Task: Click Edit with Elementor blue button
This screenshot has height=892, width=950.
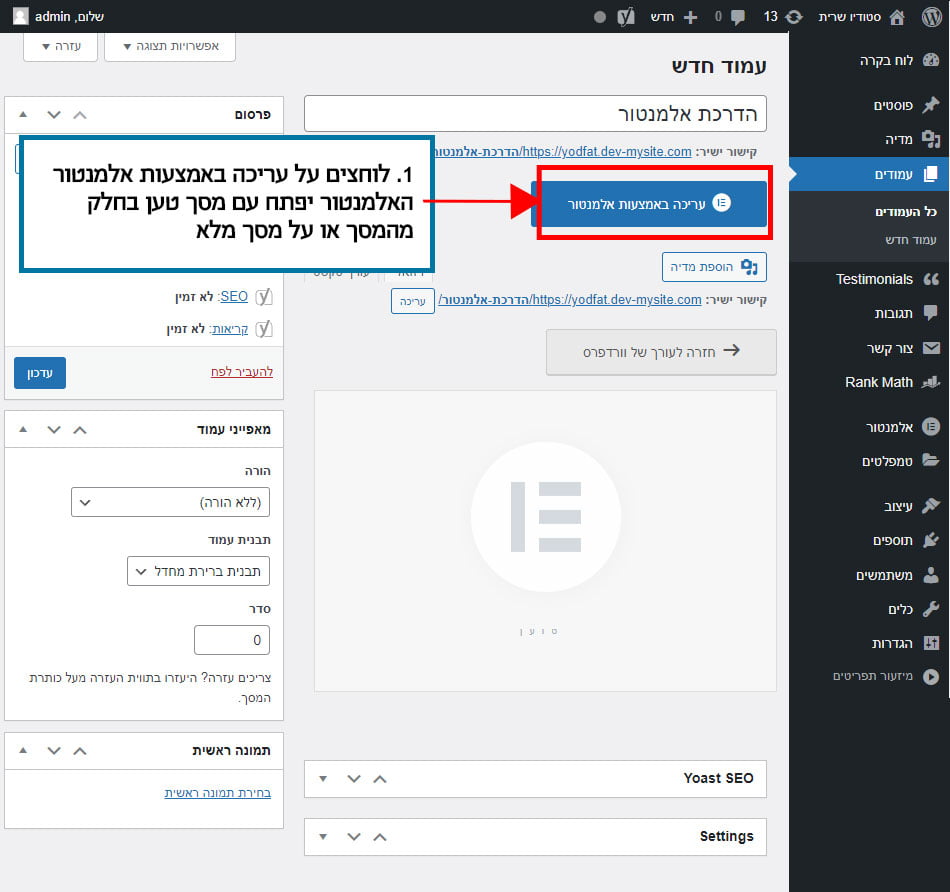Action: coord(653,203)
